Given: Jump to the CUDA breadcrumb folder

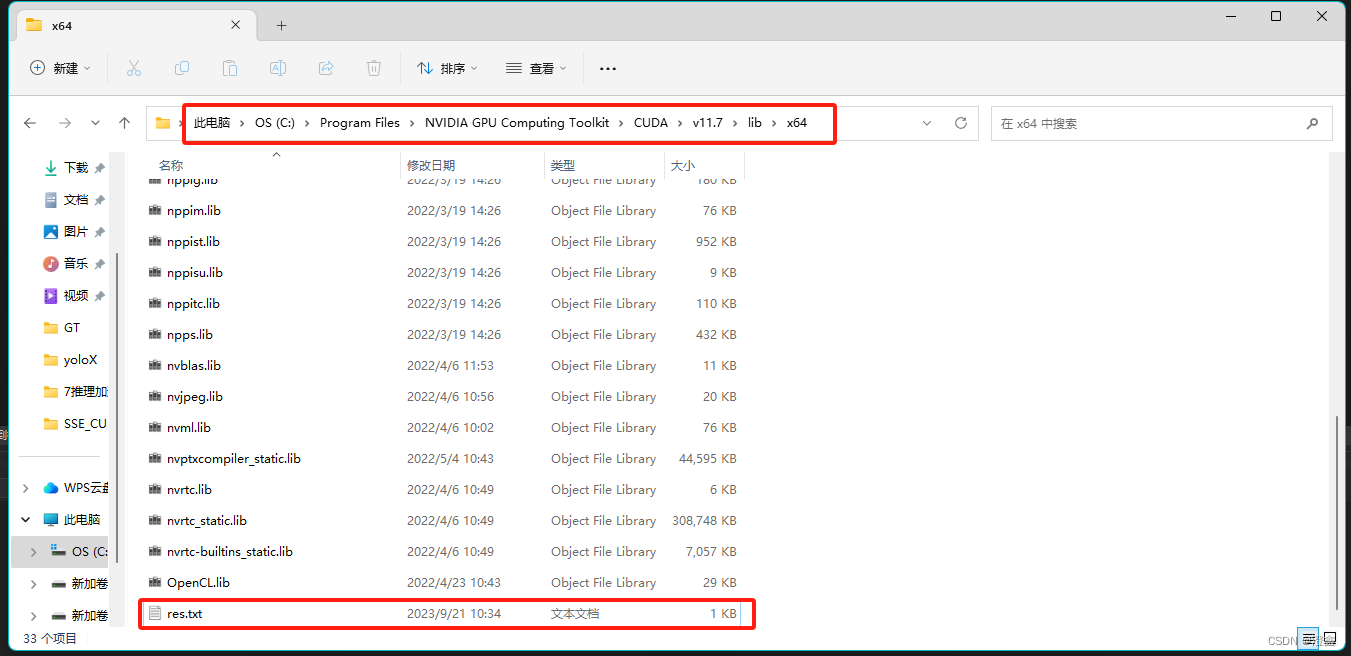Looking at the screenshot, I should tap(650, 122).
